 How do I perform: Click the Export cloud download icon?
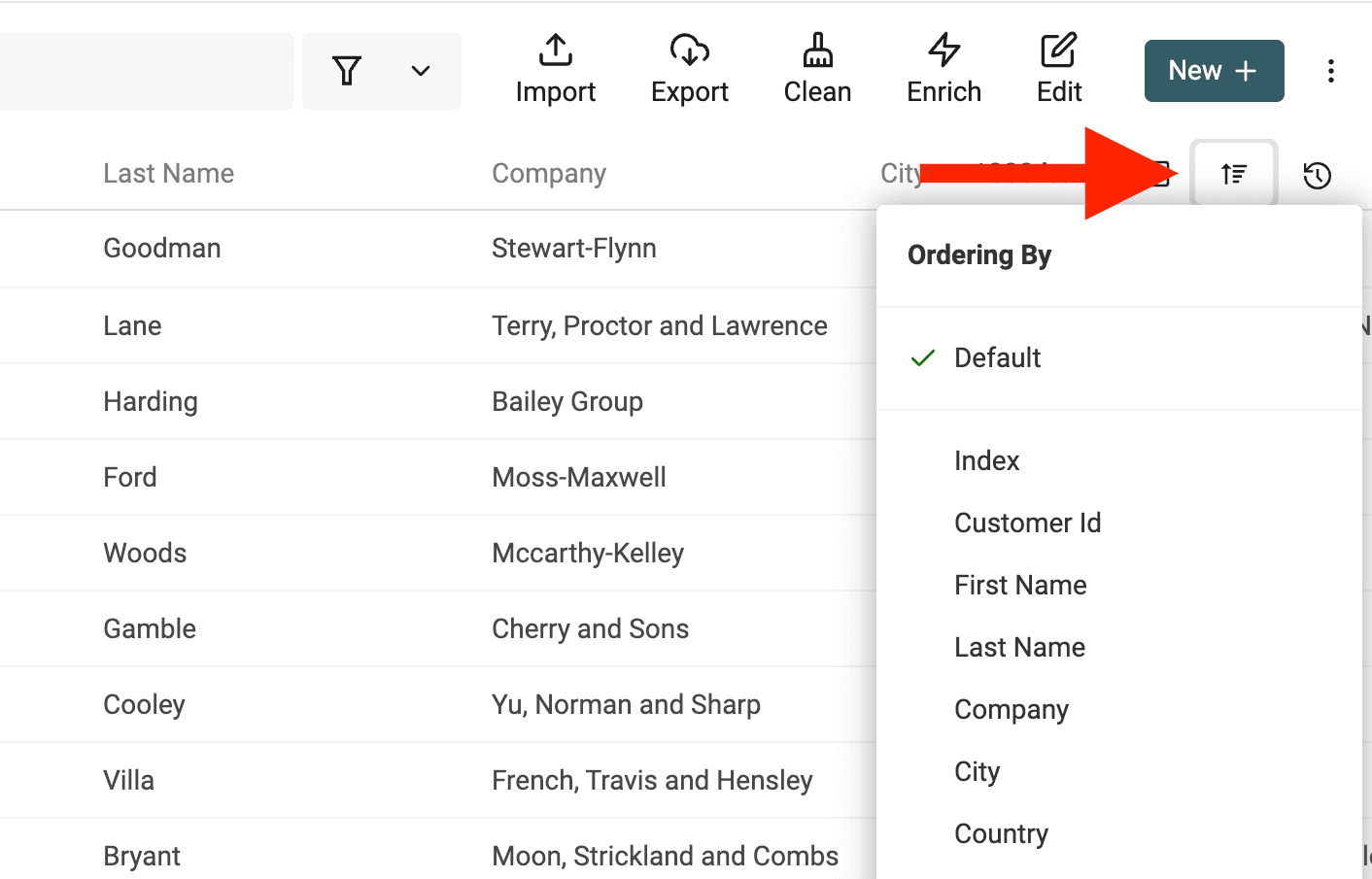689,51
